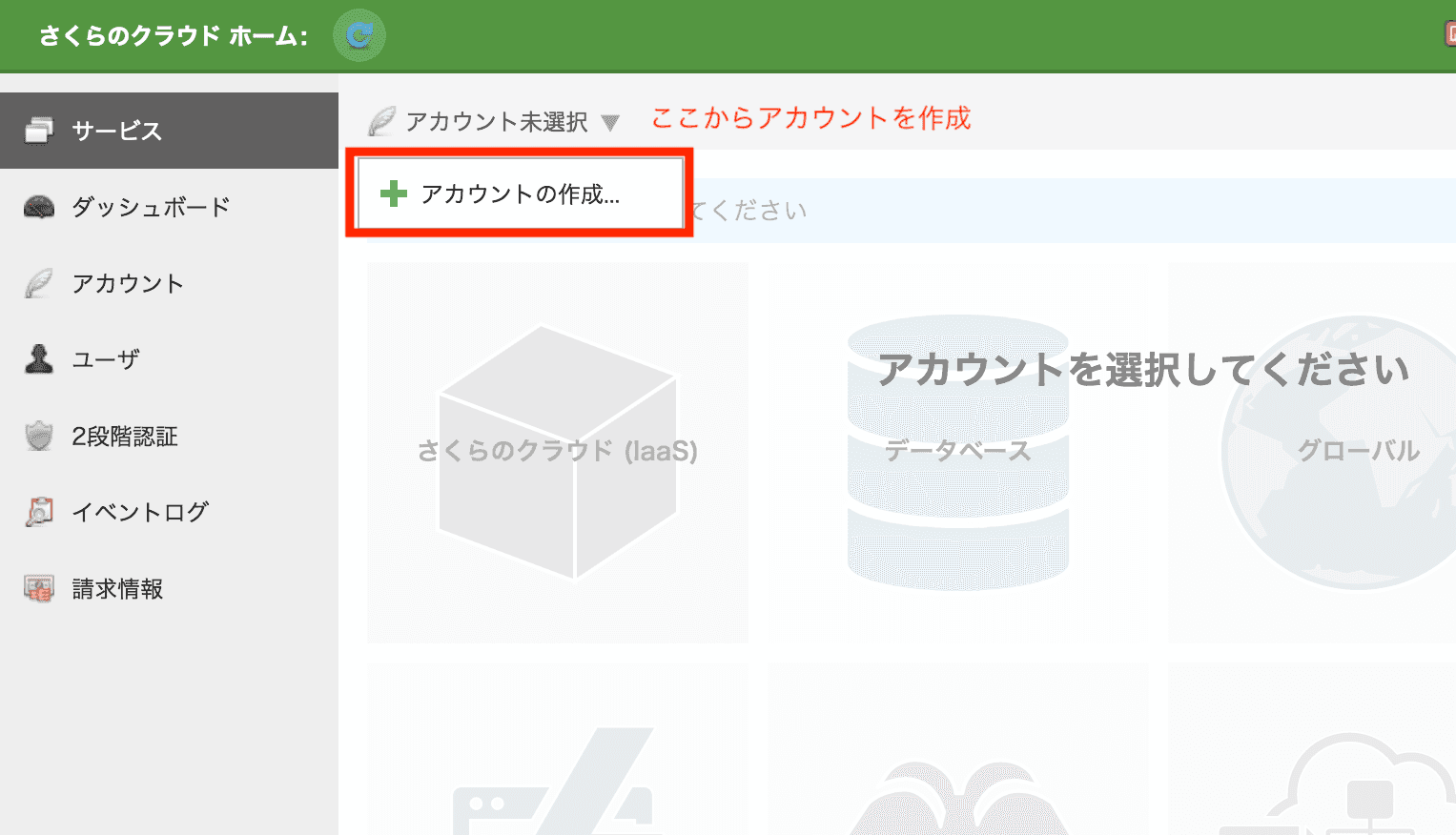Choose アカウントの作成... from the dropdown
Screen dimensions: 1456x835
pos(520,193)
